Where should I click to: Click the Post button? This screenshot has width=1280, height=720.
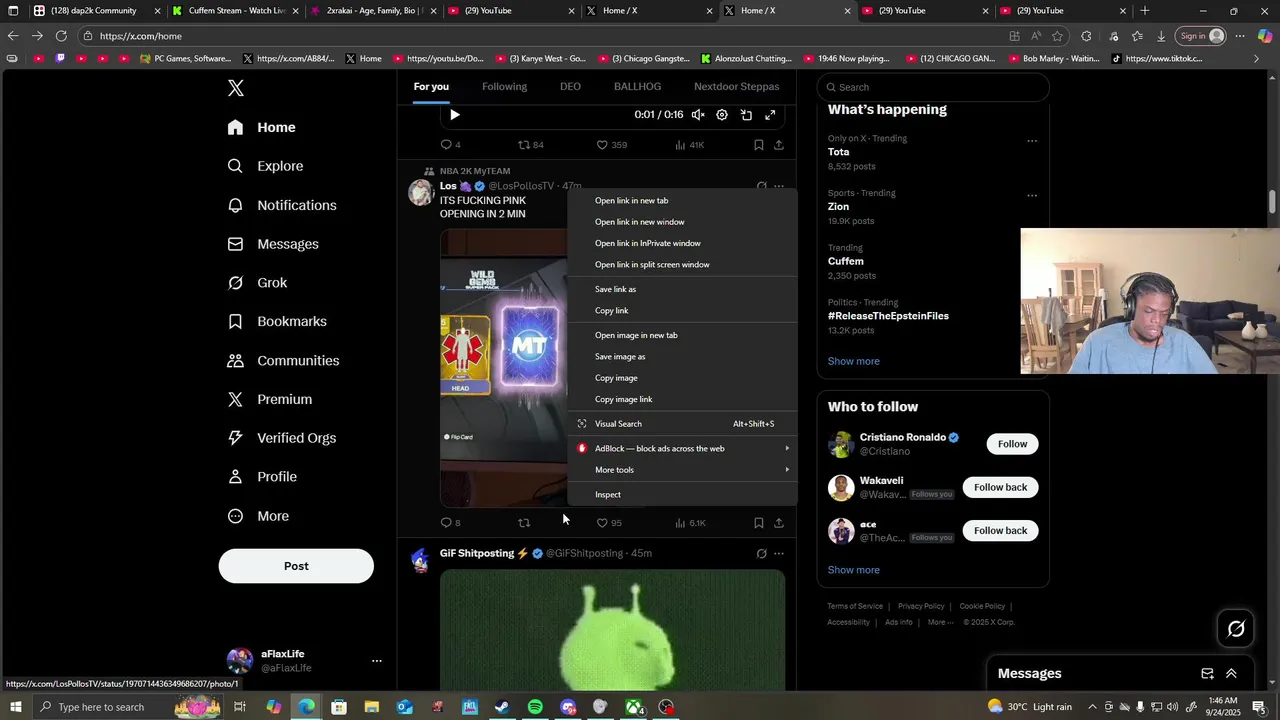pyautogui.click(x=296, y=566)
